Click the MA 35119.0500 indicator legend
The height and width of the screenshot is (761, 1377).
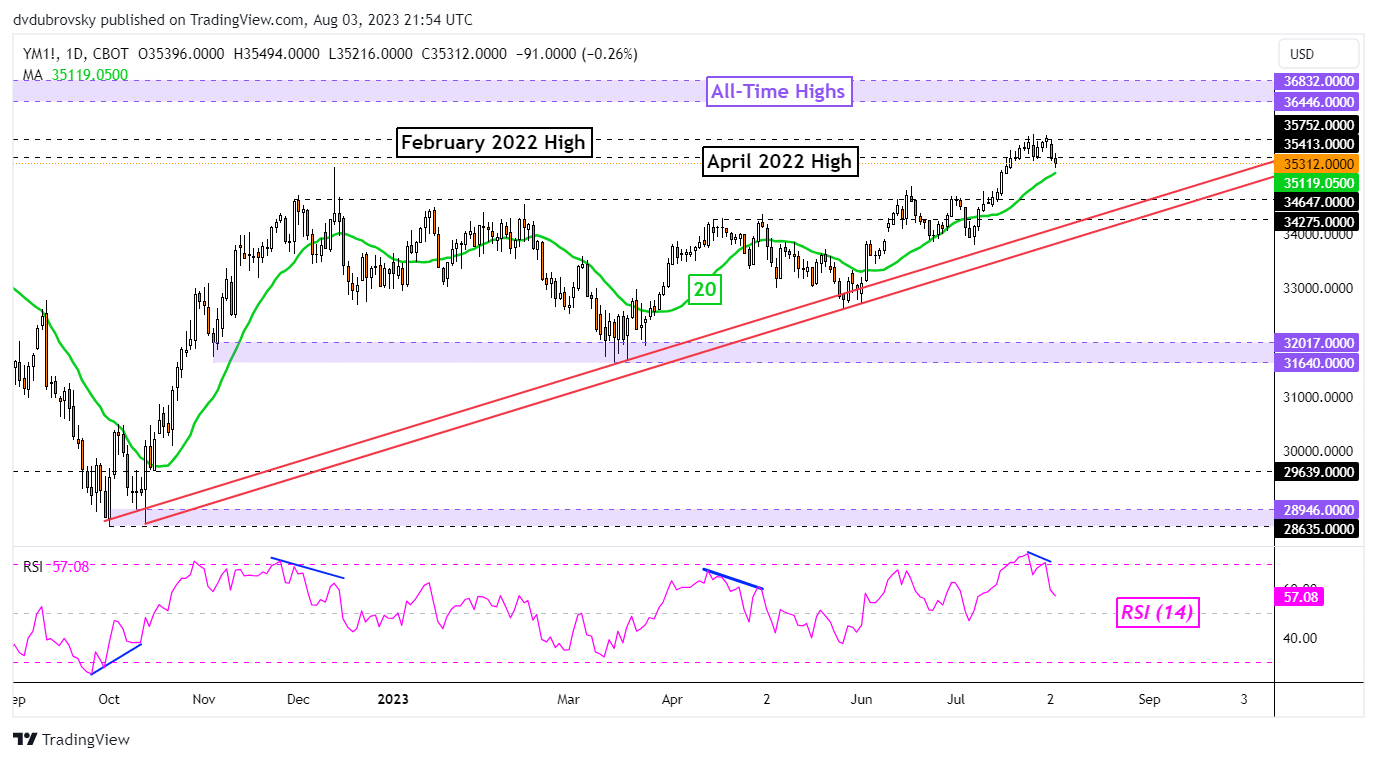point(75,74)
